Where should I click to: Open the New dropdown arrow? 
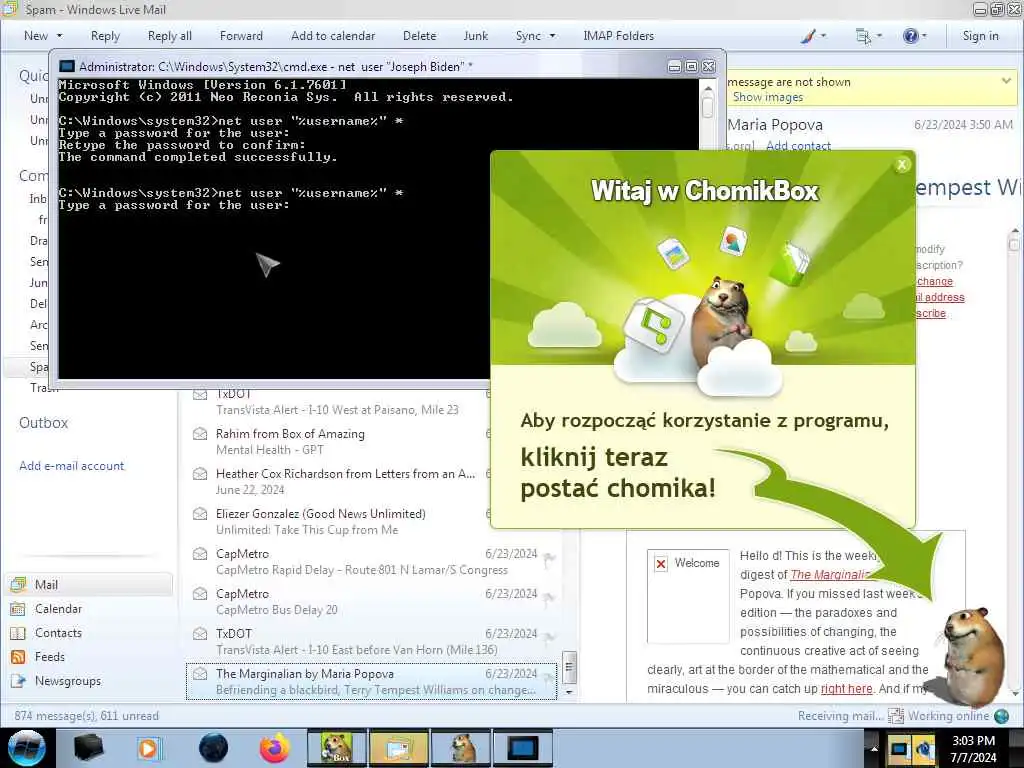coord(59,36)
